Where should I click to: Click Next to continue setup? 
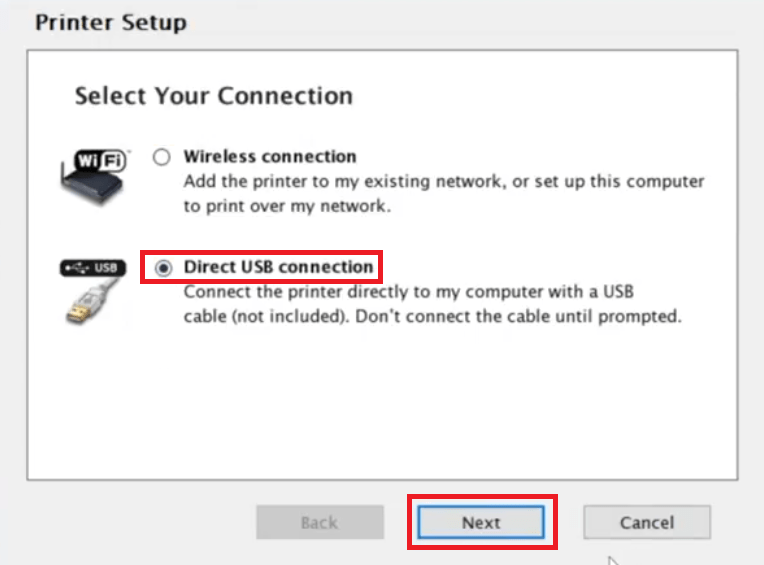(x=481, y=522)
